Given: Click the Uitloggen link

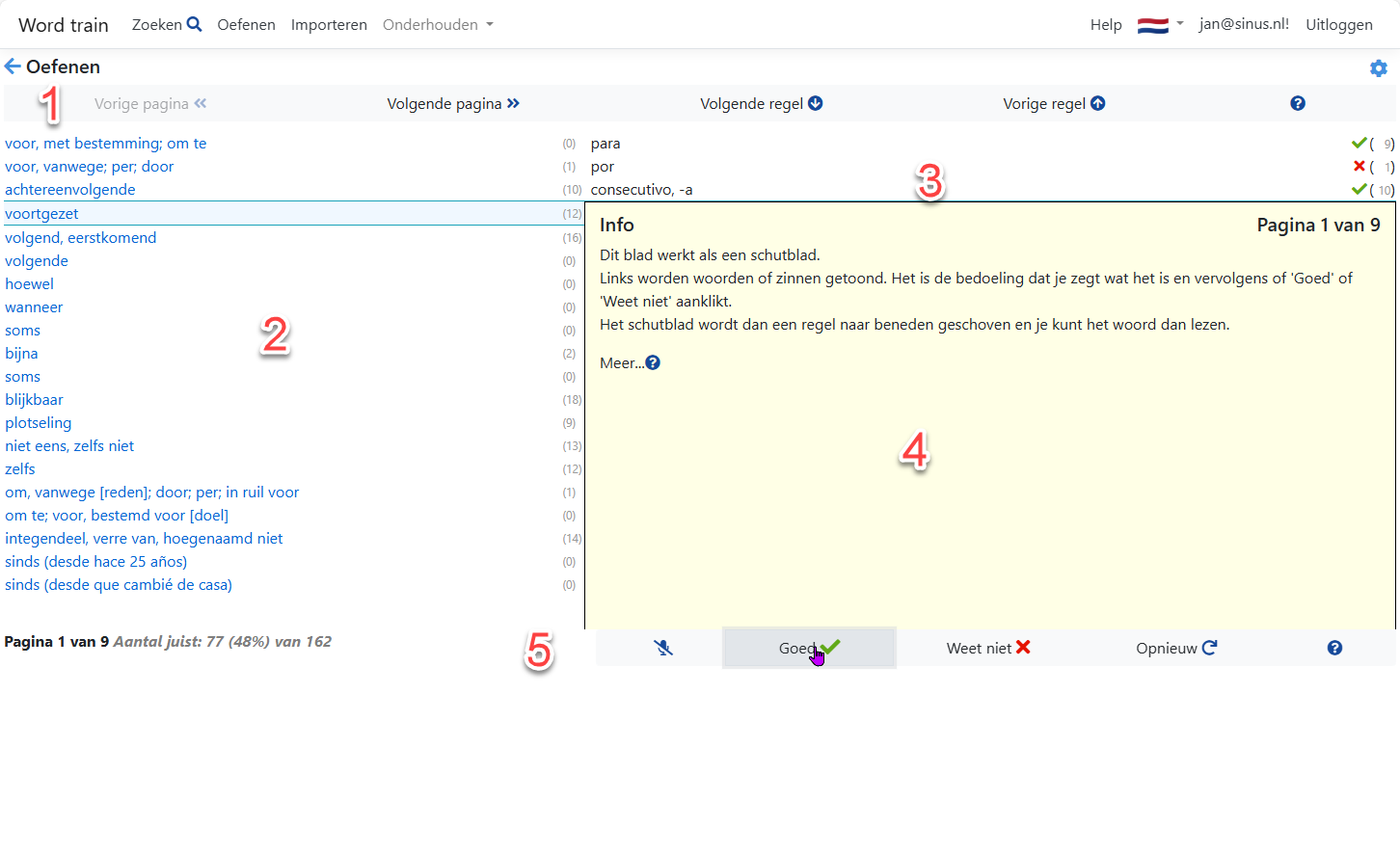Looking at the screenshot, I should (1338, 25).
